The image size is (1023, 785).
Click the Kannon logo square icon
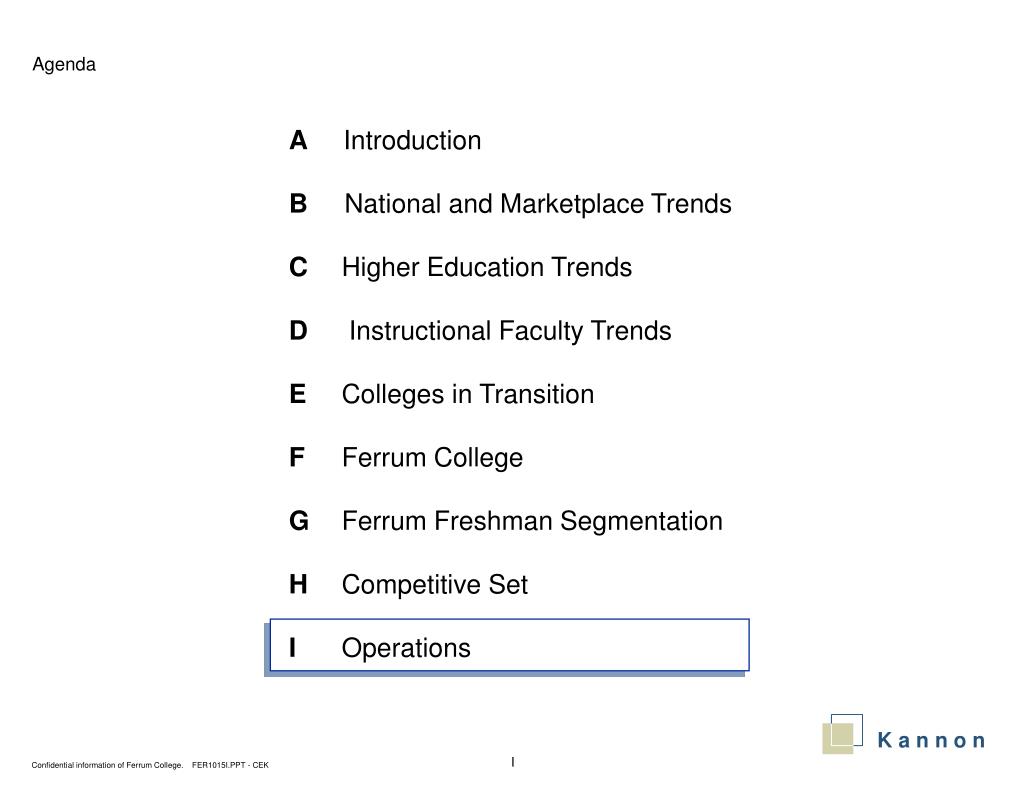[842, 734]
